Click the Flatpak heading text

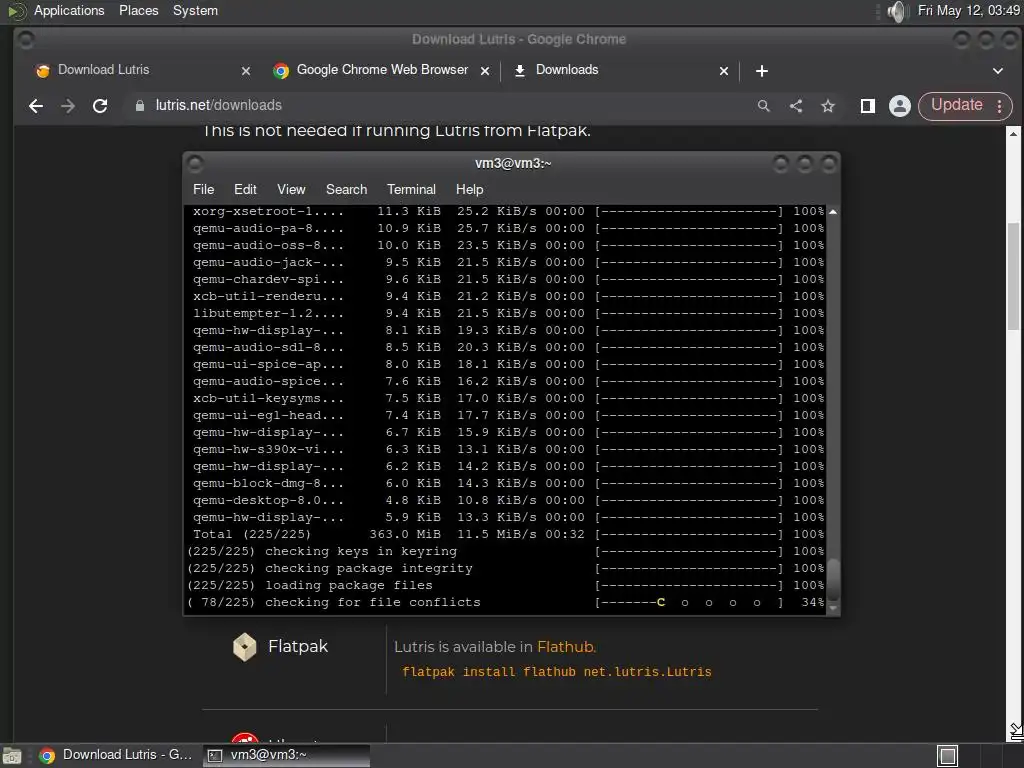(298, 646)
